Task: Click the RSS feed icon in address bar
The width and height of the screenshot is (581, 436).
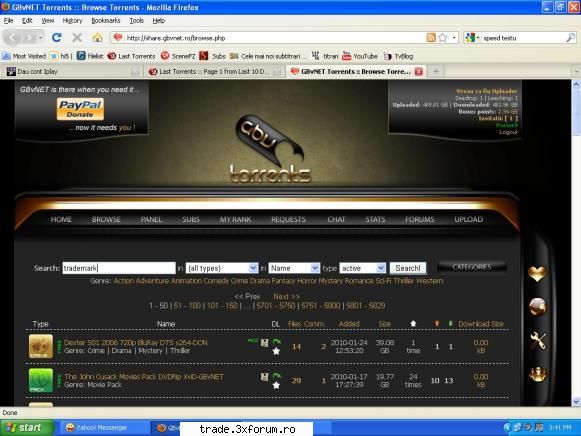Action: tap(431, 37)
